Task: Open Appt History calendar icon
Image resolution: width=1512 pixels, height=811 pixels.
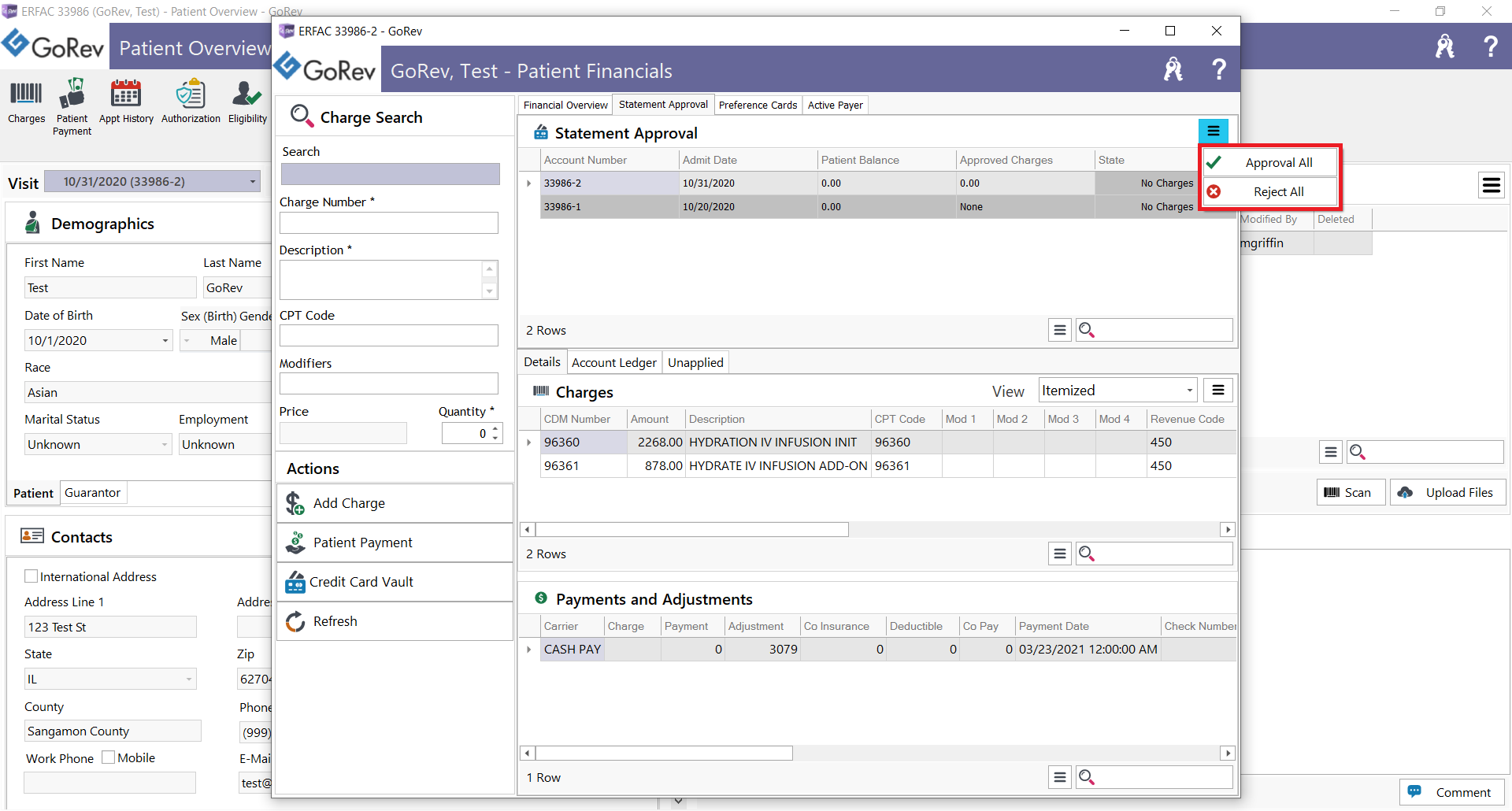Action: 126,103
